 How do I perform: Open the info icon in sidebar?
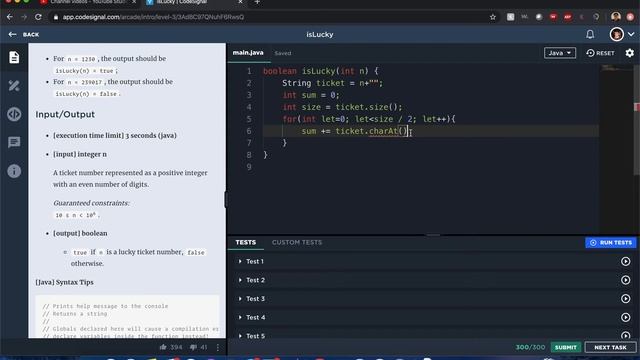point(14,171)
